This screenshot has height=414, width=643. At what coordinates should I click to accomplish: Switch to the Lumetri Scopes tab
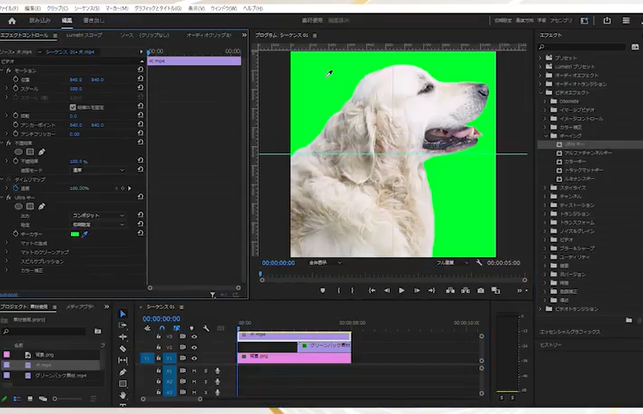coord(82,34)
